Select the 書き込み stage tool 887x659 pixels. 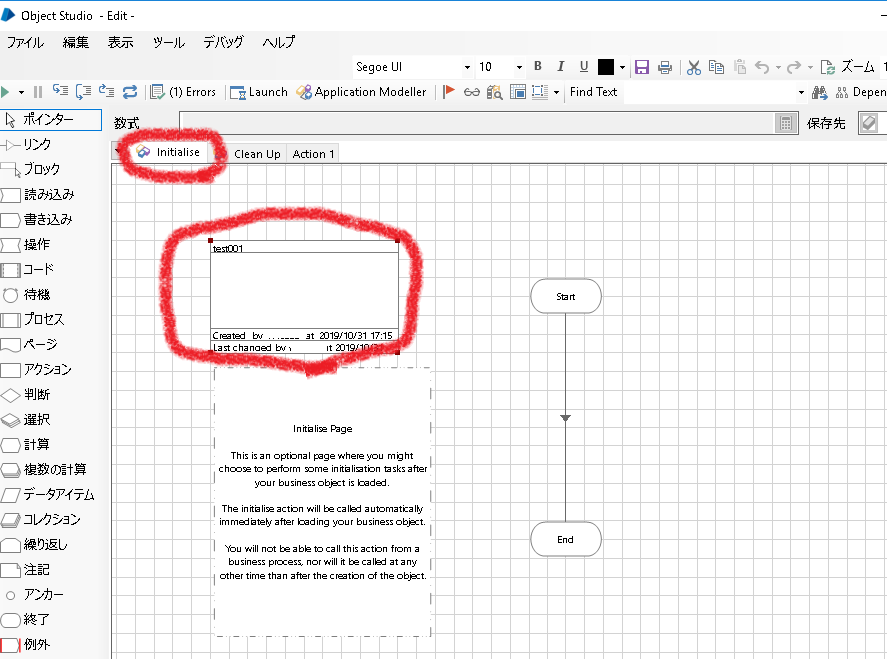[x=37, y=219]
